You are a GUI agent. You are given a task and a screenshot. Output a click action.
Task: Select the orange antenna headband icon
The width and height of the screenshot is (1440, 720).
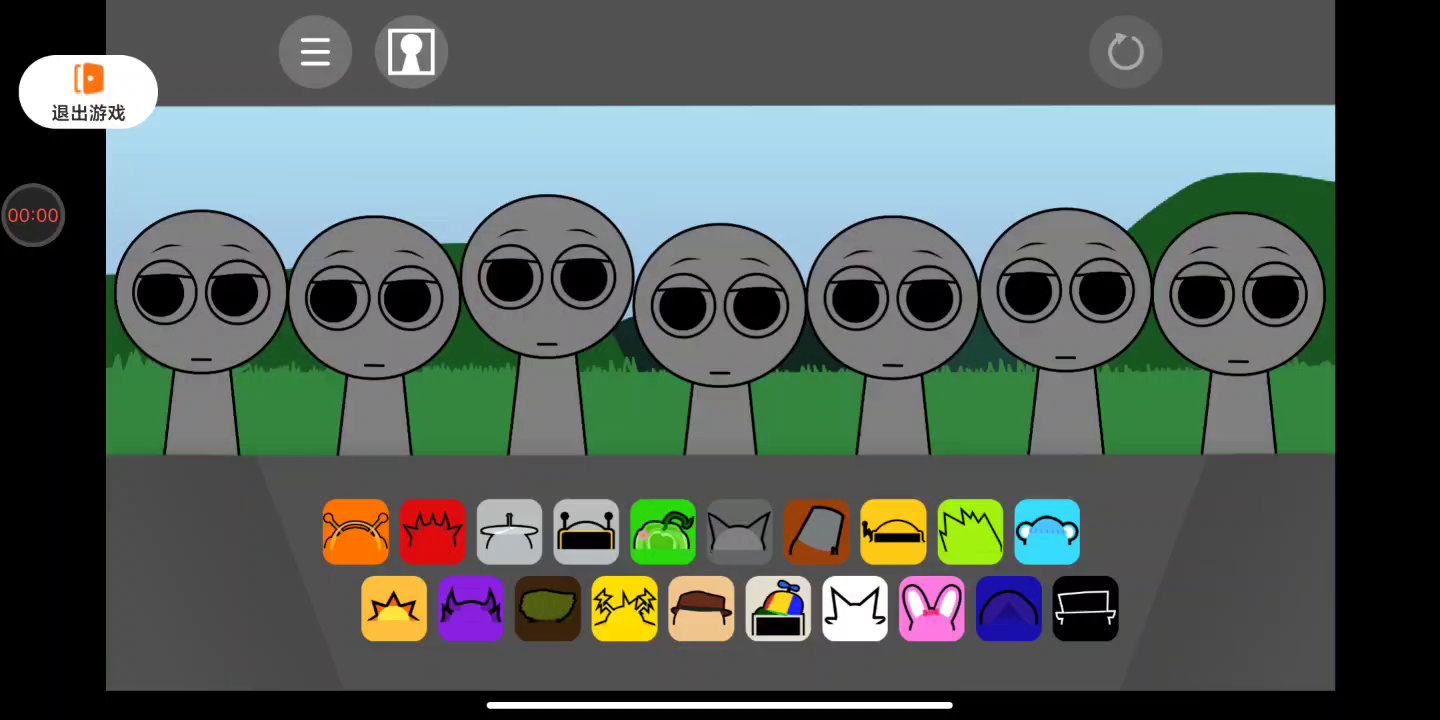[355, 532]
